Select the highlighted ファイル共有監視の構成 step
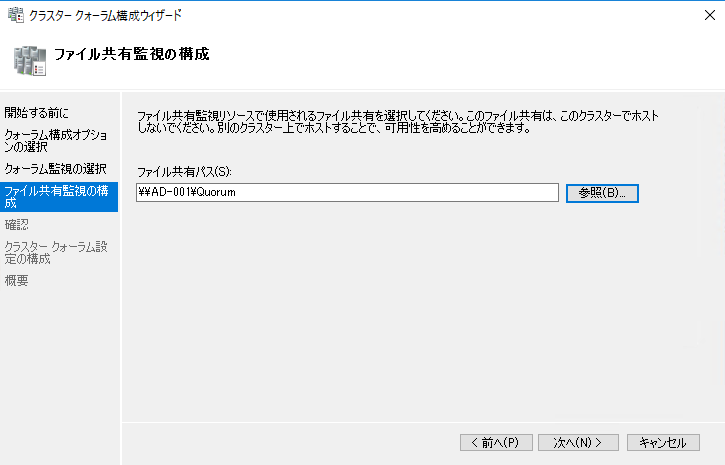Viewport: 725px width, 465px height. coord(59,197)
